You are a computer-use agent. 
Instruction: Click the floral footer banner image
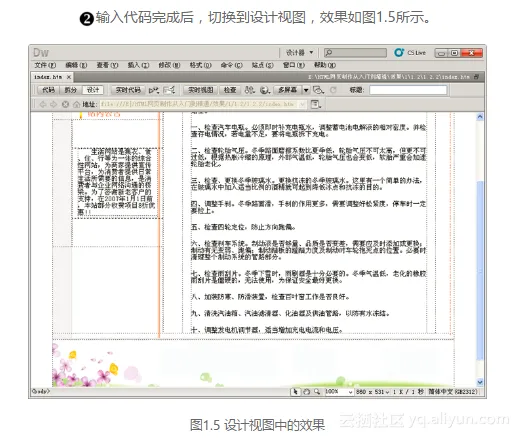click(x=253, y=363)
